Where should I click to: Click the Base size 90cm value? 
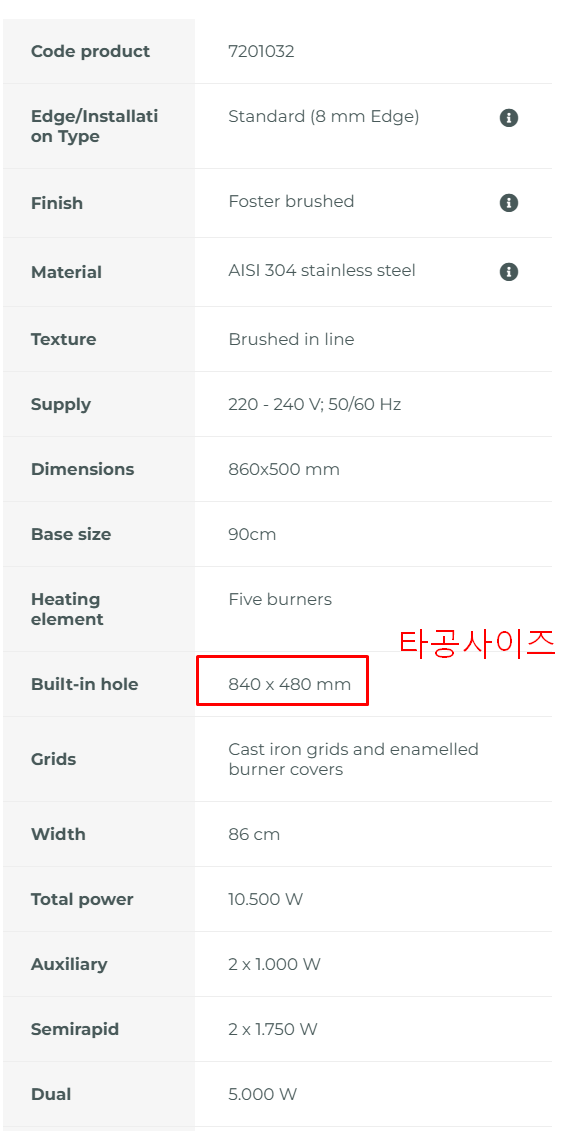click(x=252, y=534)
